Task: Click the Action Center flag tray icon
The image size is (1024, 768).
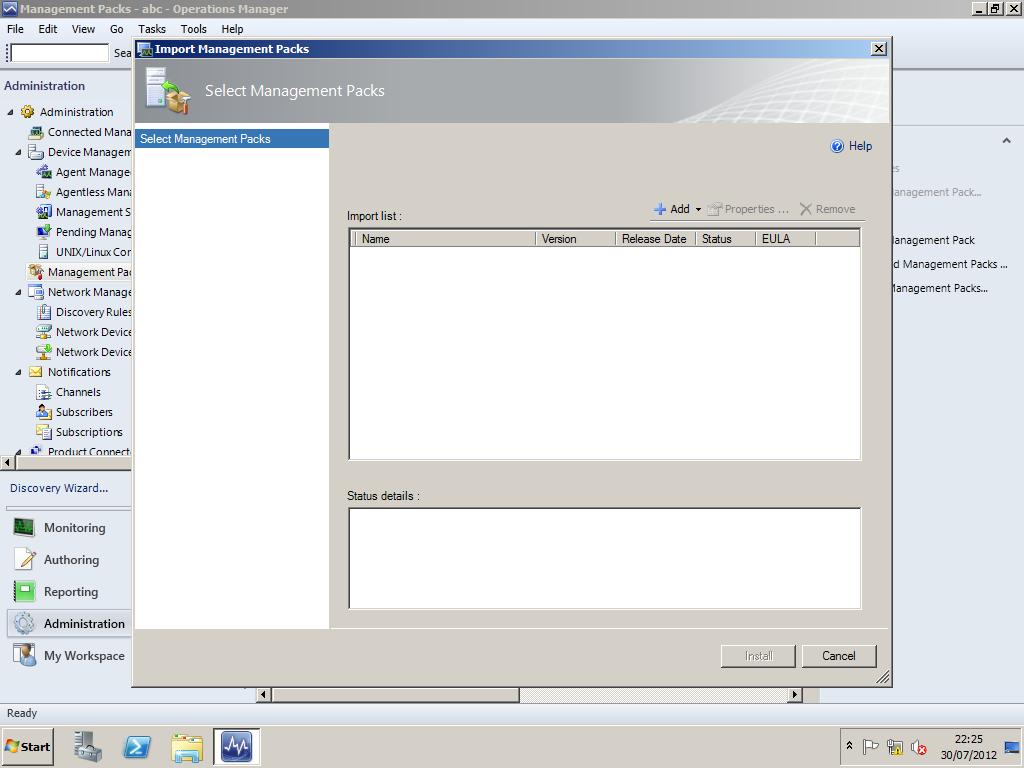Action: coord(870,746)
